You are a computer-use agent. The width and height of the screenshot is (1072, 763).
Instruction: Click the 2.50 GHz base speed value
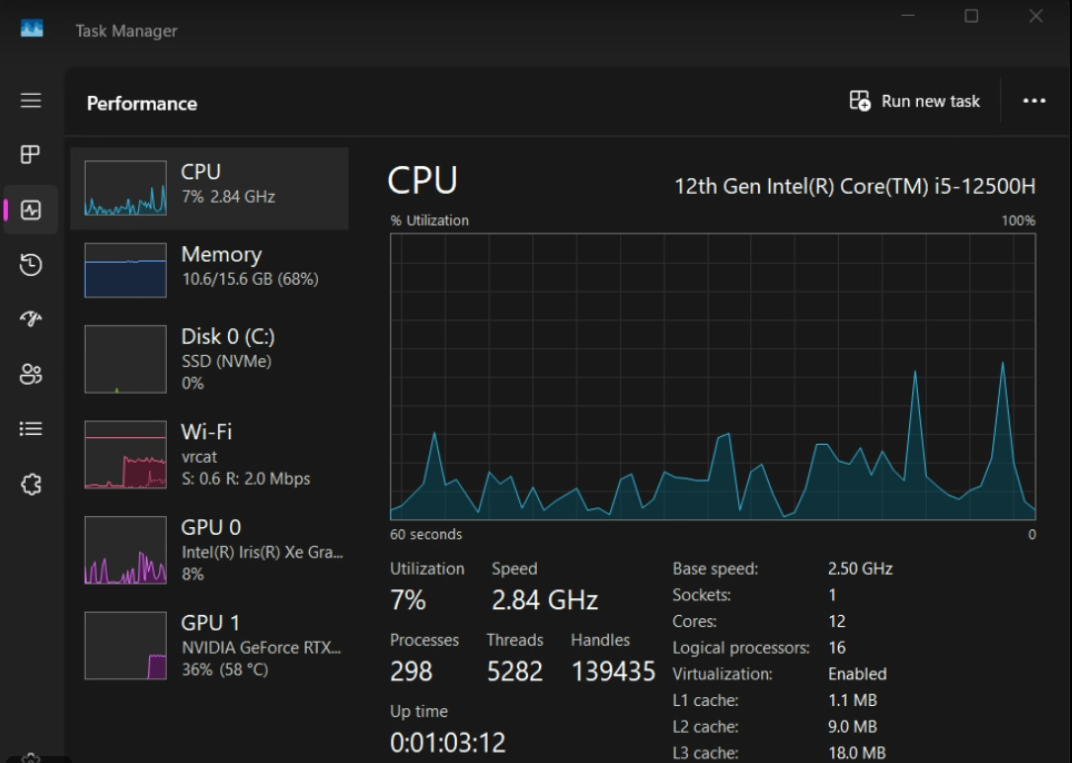(860, 569)
